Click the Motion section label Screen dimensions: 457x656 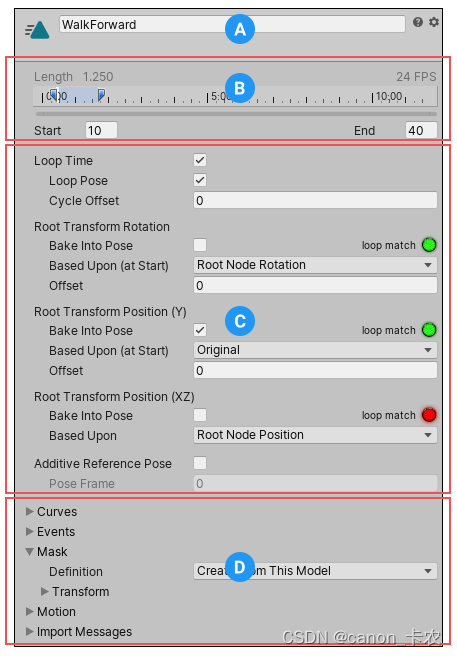click(56, 612)
